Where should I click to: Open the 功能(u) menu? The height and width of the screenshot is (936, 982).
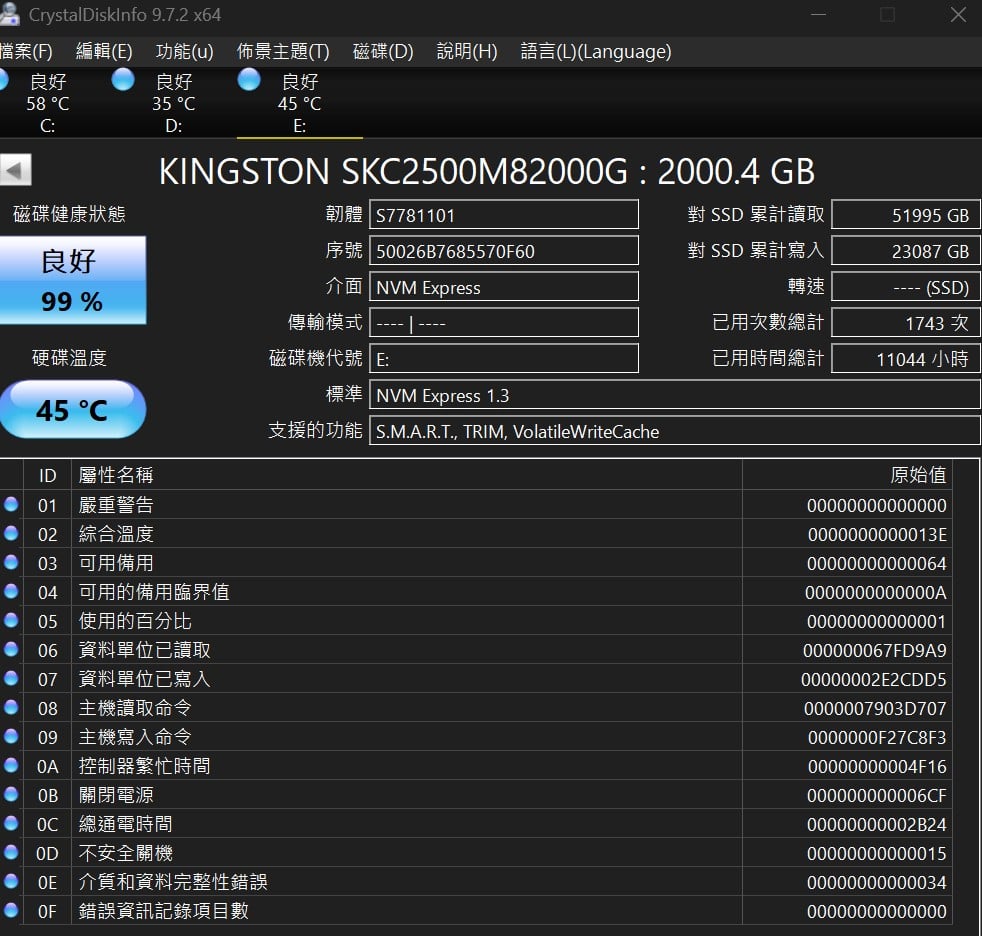185,51
